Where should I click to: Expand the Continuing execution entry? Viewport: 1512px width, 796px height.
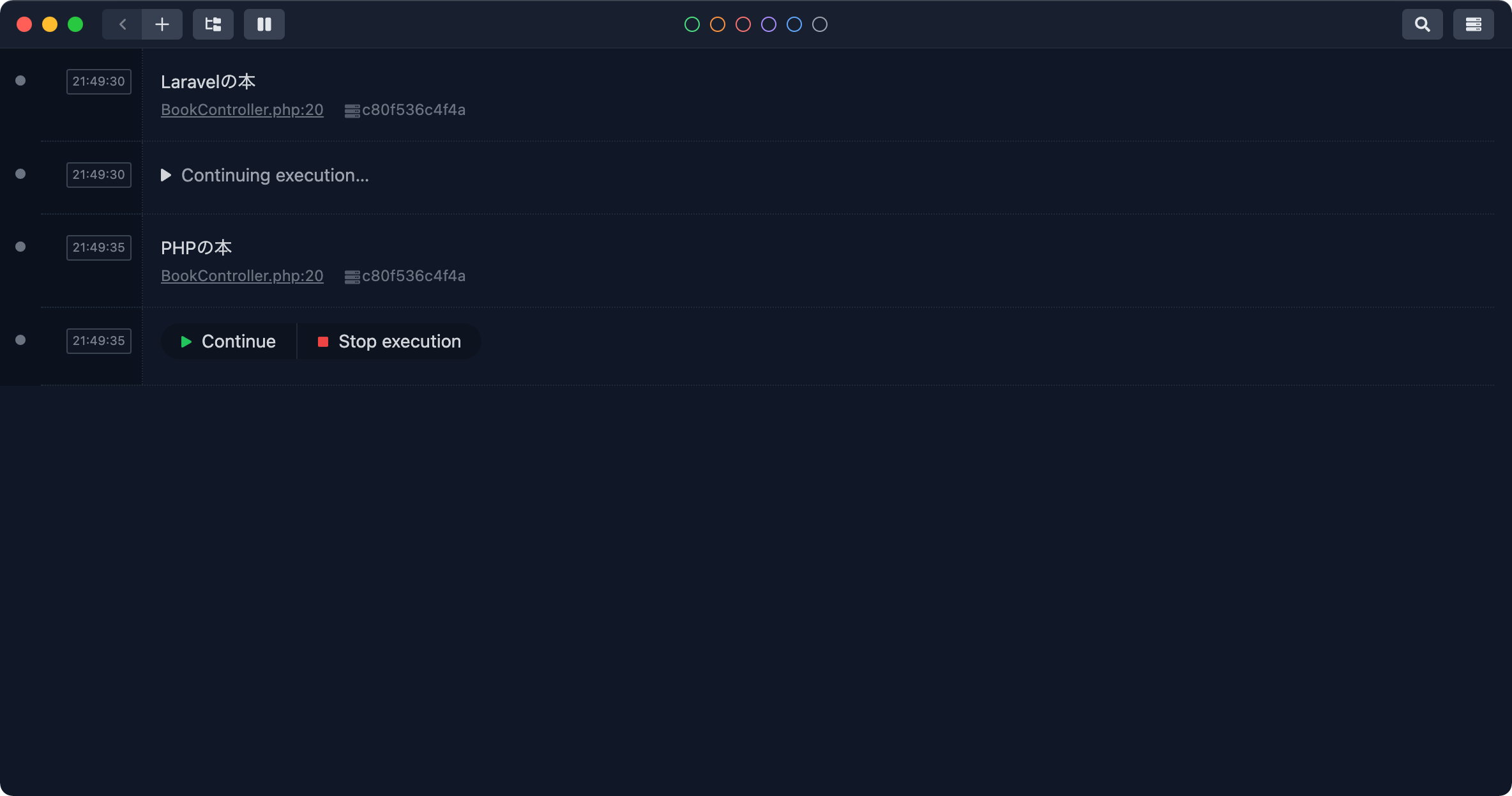click(x=166, y=175)
